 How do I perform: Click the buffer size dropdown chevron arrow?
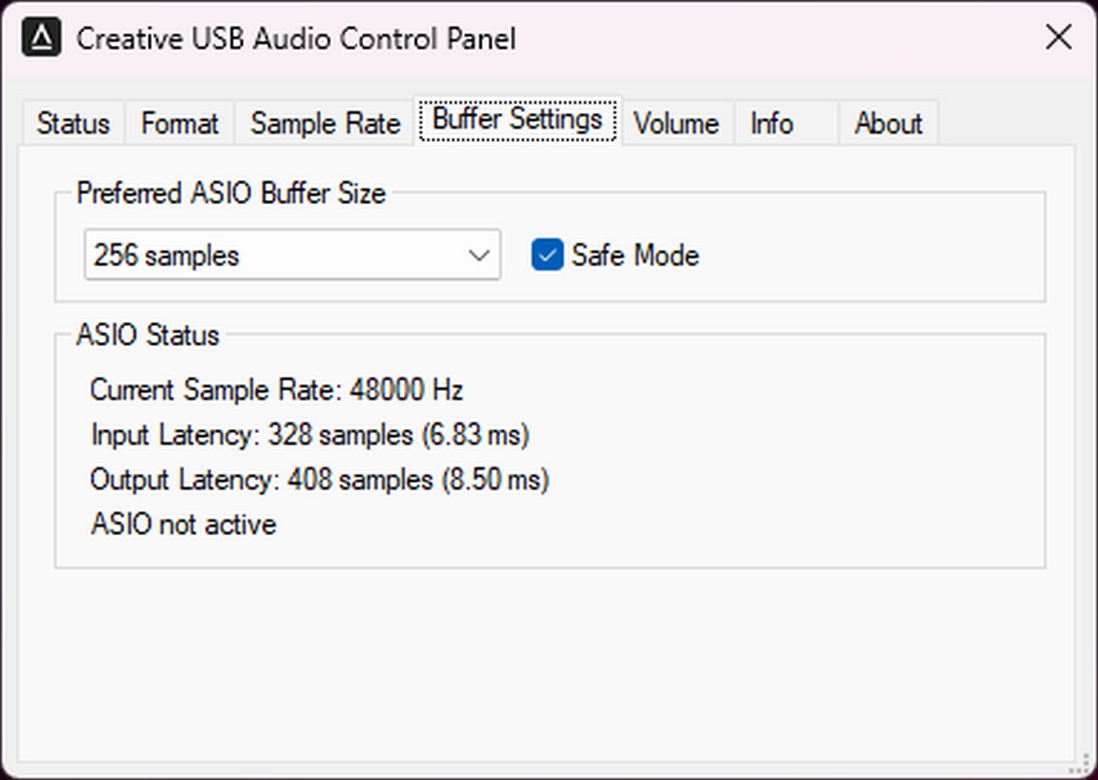pyautogui.click(x=478, y=255)
